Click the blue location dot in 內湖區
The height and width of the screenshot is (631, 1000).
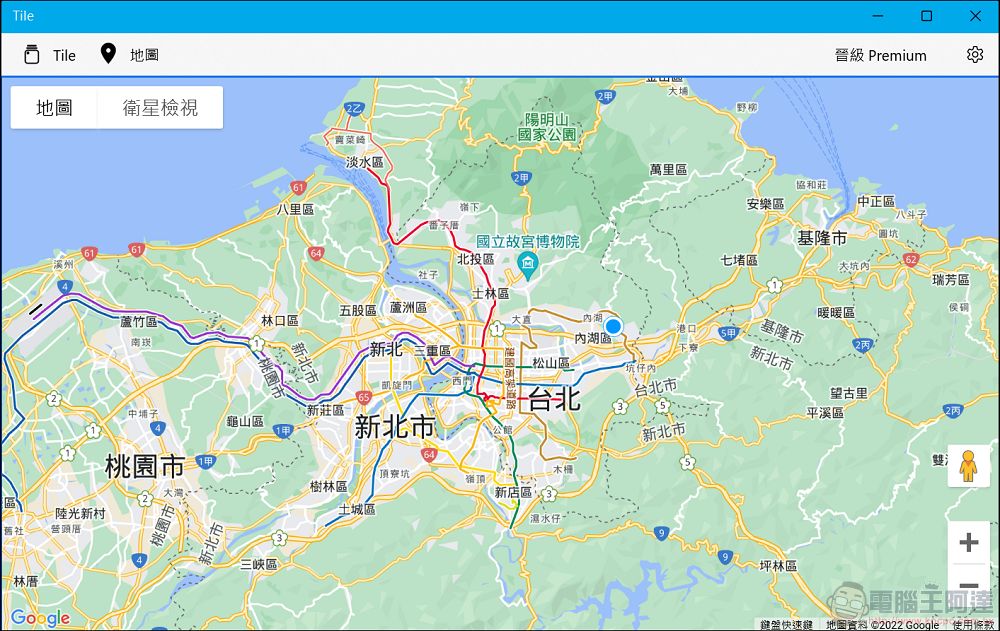point(613,327)
